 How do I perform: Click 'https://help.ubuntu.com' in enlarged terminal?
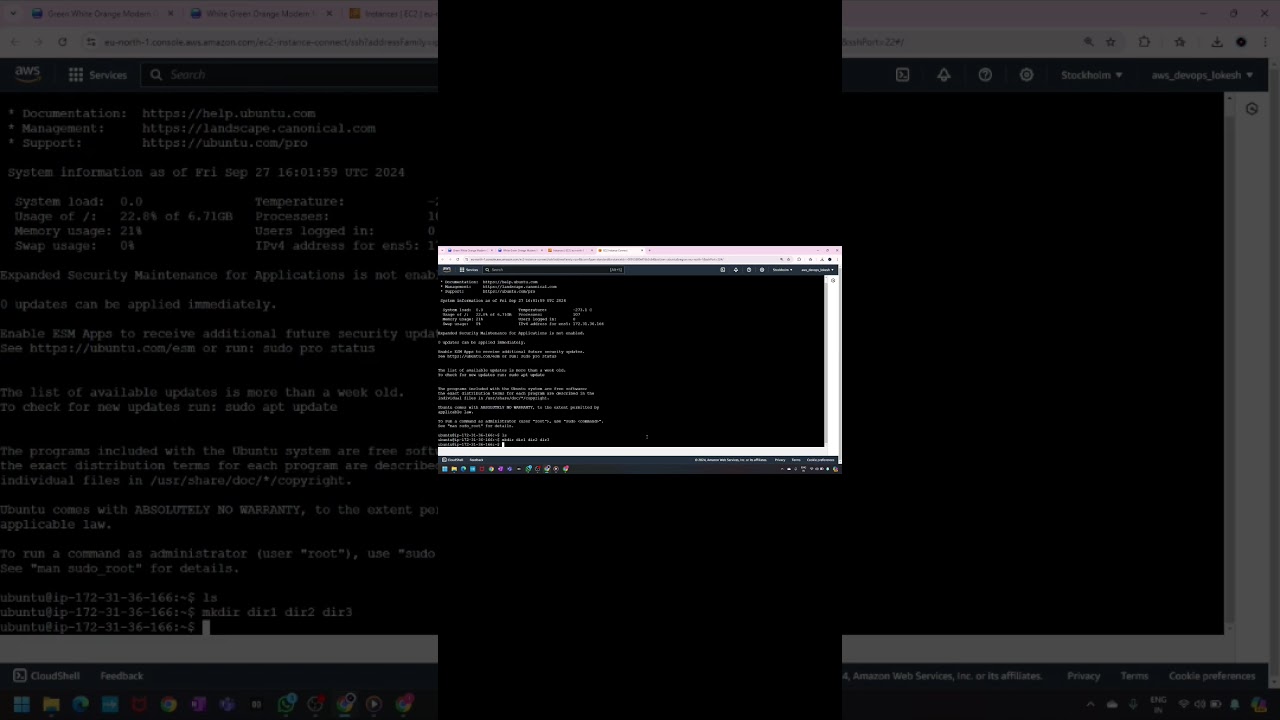(228, 114)
